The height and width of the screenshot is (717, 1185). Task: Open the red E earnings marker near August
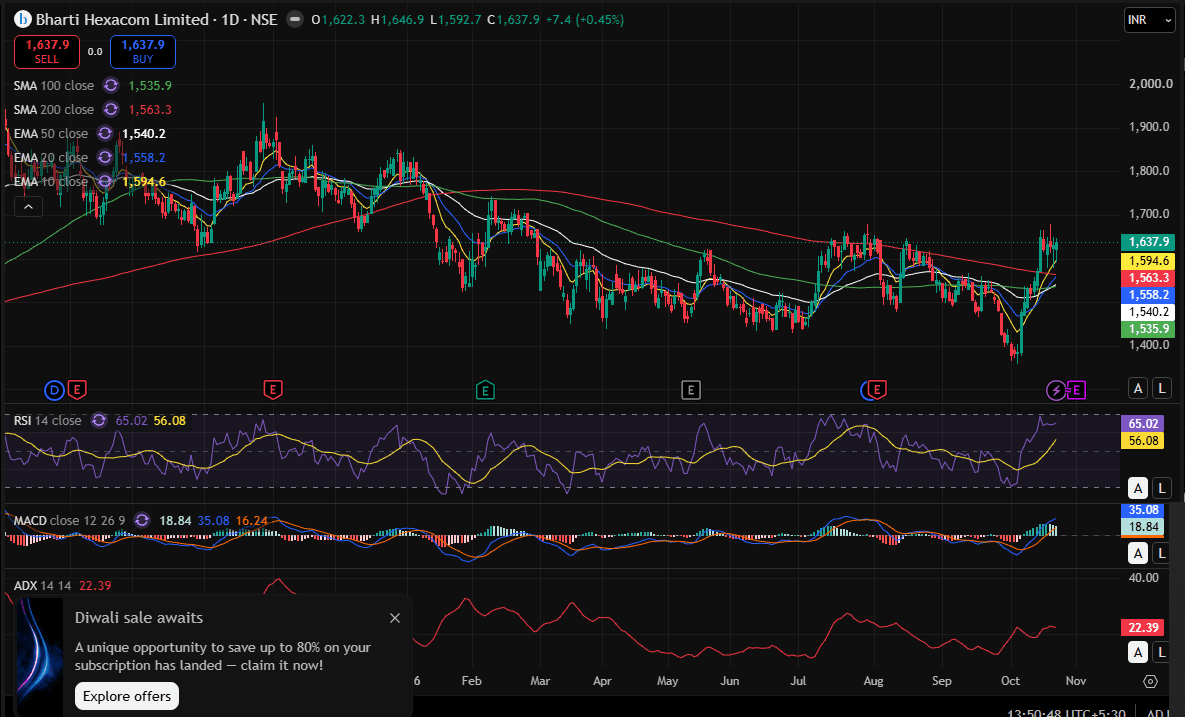(876, 390)
